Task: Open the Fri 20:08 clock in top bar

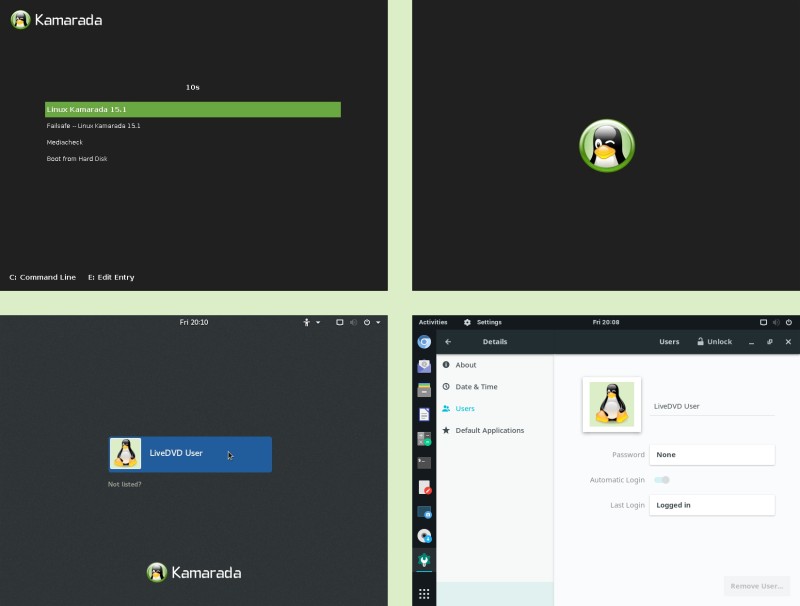Action: coord(606,322)
